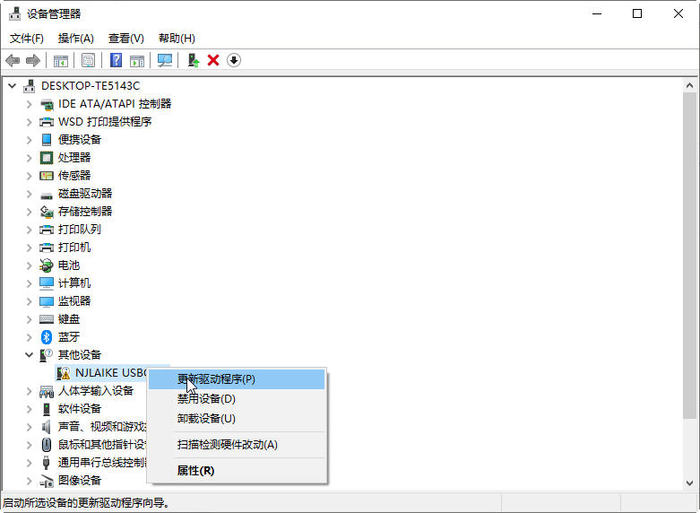700x513 pixels.
Task: Open the 帮助(H) menu
Action: tap(177, 38)
